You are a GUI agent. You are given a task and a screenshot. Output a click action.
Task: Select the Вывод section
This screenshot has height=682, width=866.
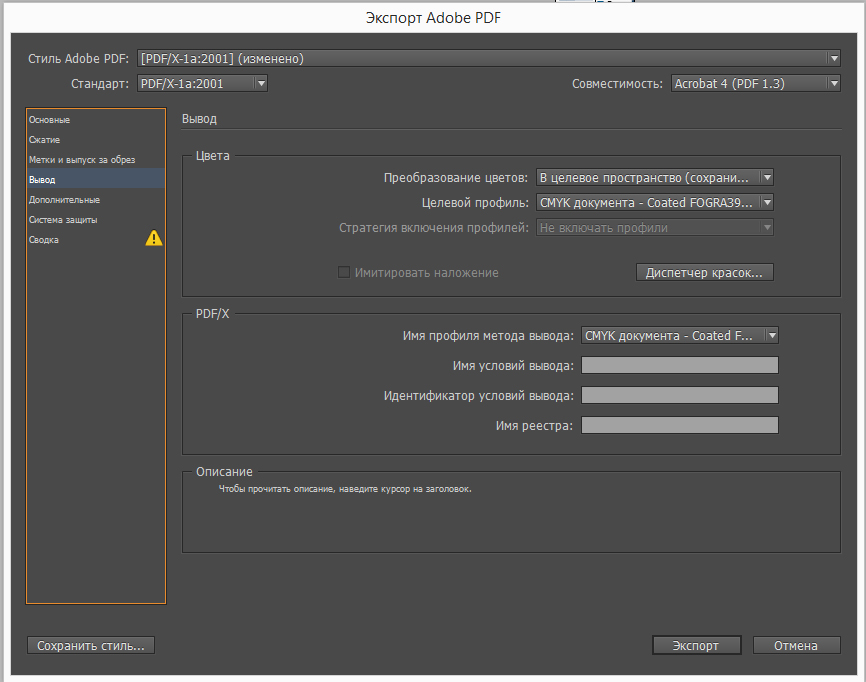[x=96, y=179]
